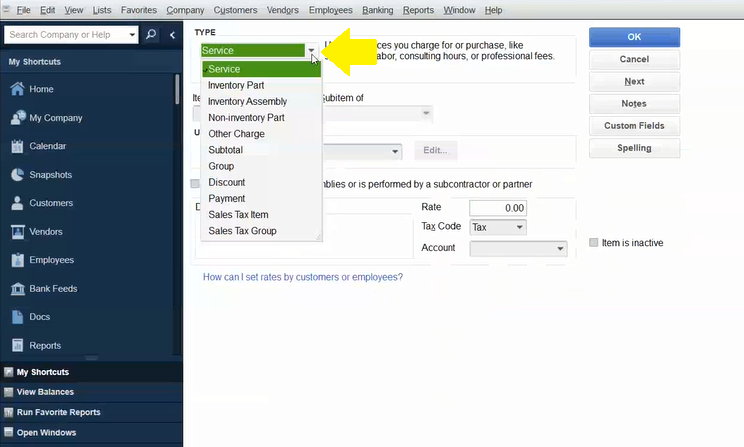Open the Reports menu in menu bar

[x=418, y=10]
